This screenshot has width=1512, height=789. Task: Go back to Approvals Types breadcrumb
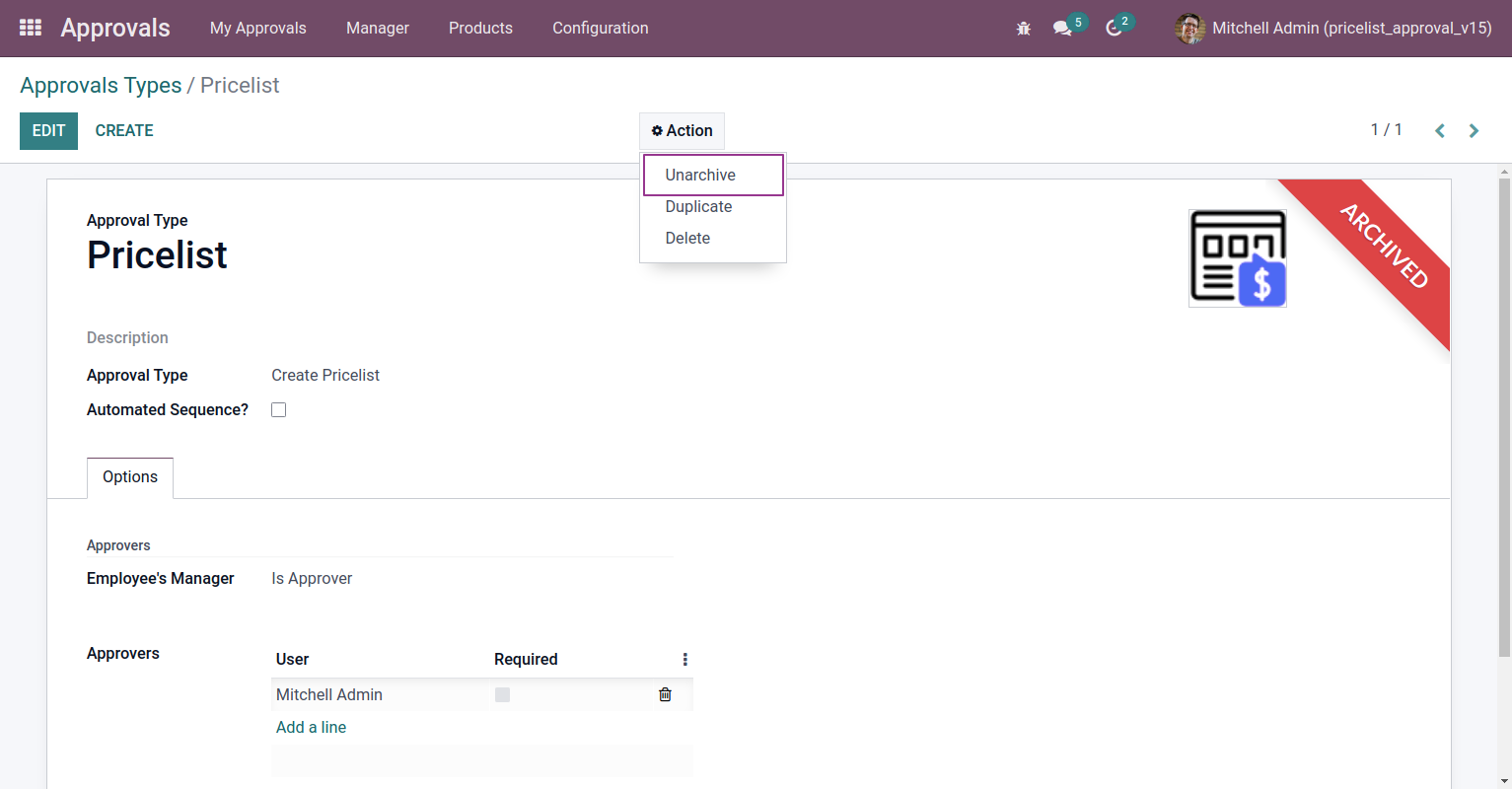click(101, 86)
